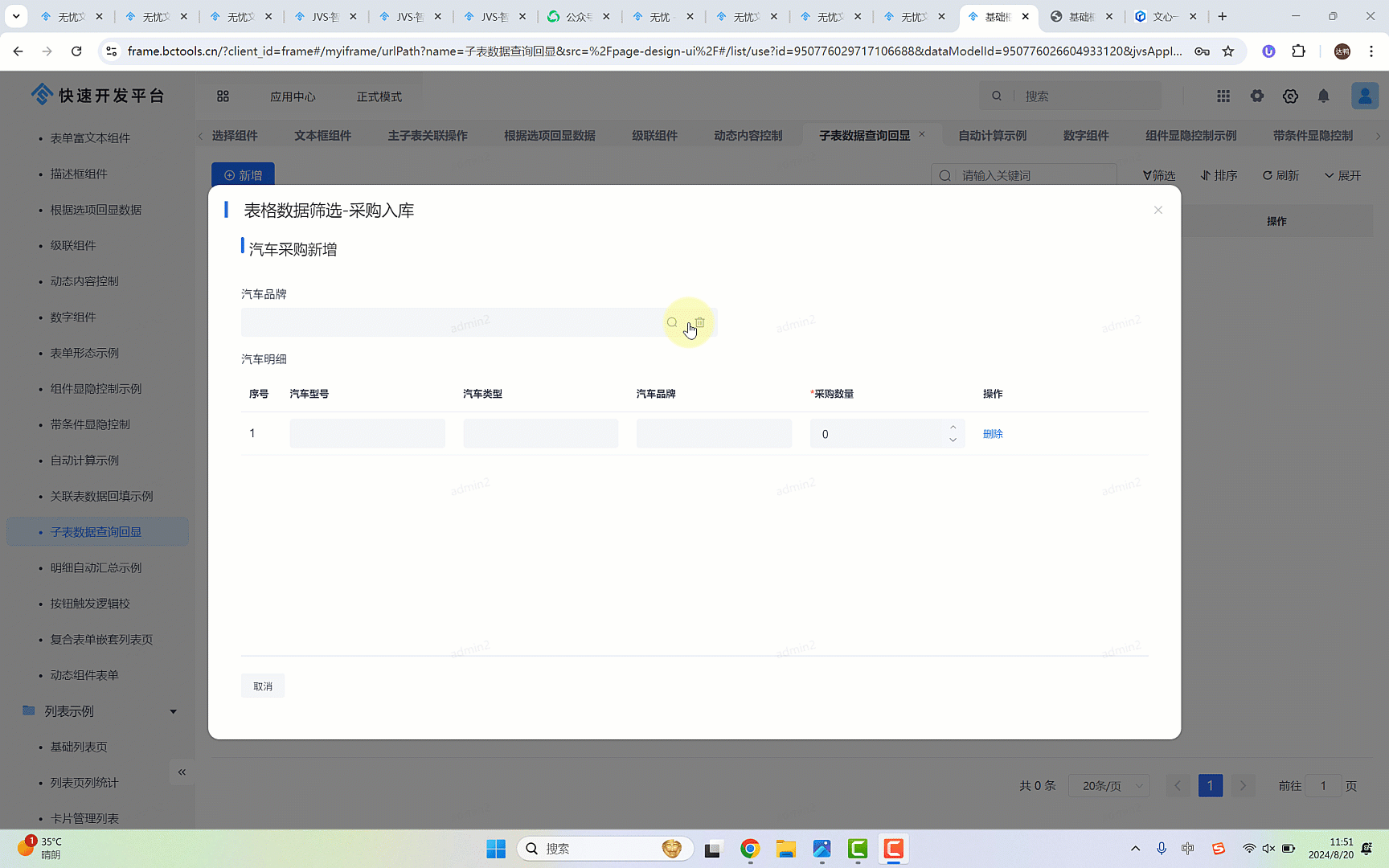The image size is (1389, 868).
Task: Open the browser tab search dropdown
Action: [x=16, y=16]
